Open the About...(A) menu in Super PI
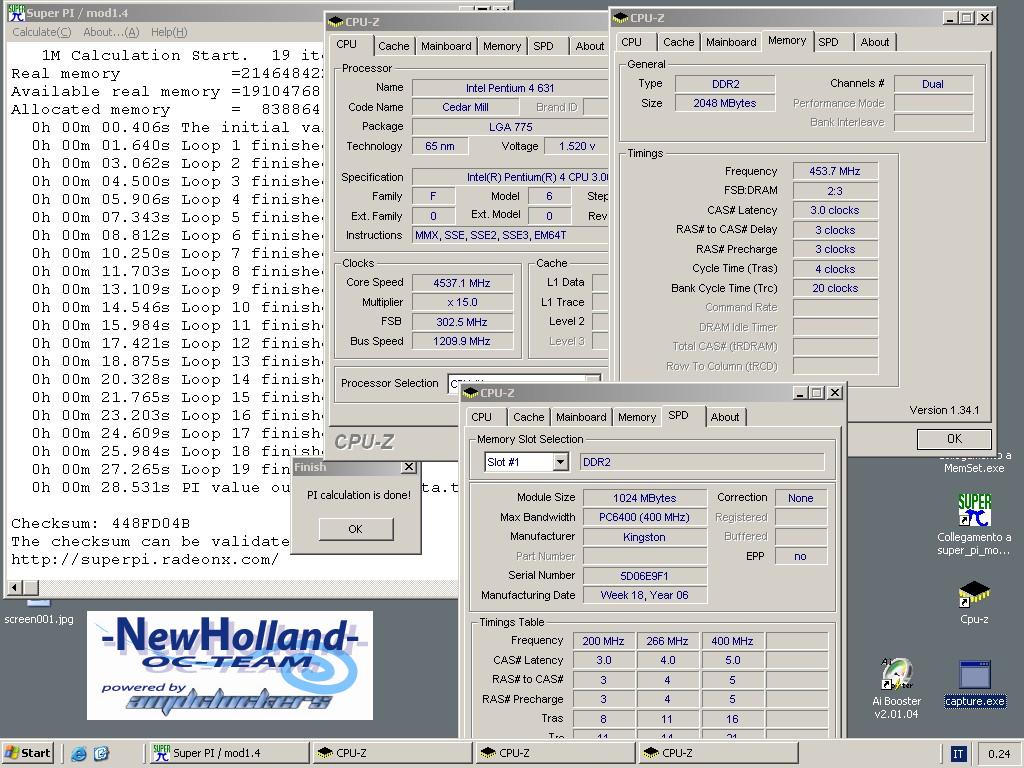This screenshot has height=768, width=1024. (111, 32)
